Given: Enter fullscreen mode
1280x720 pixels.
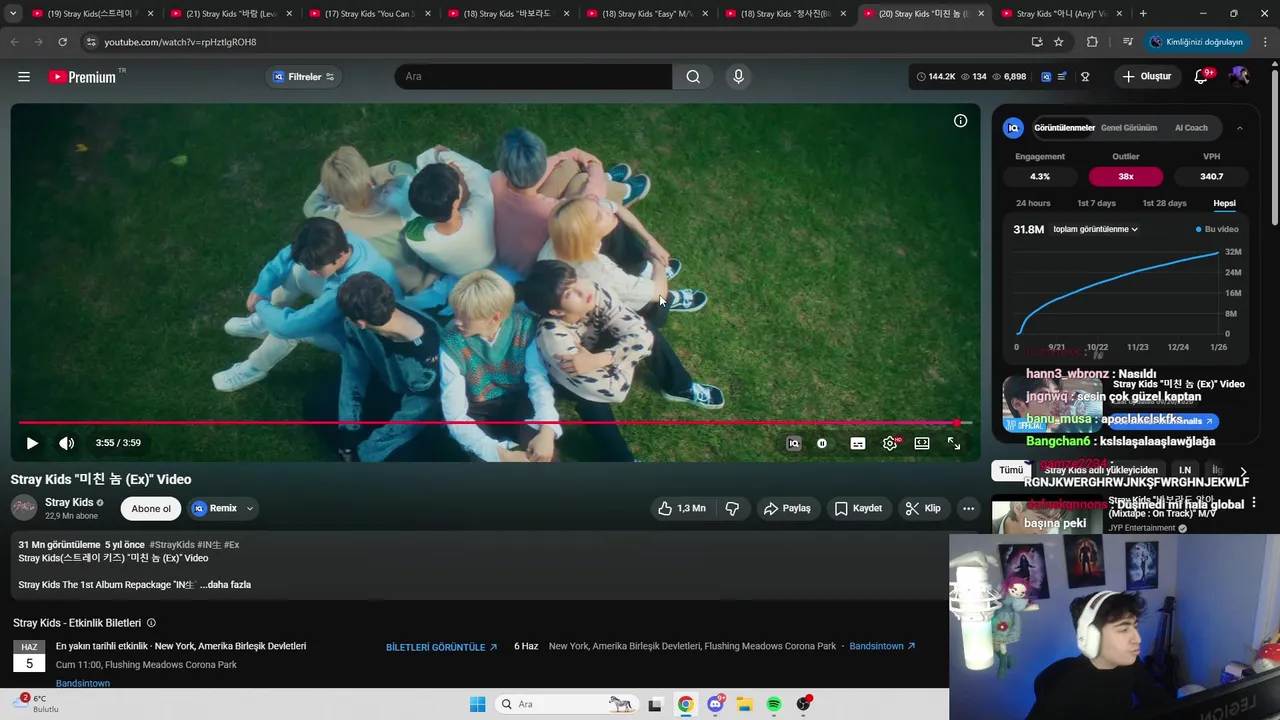Looking at the screenshot, I should (954, 443).
